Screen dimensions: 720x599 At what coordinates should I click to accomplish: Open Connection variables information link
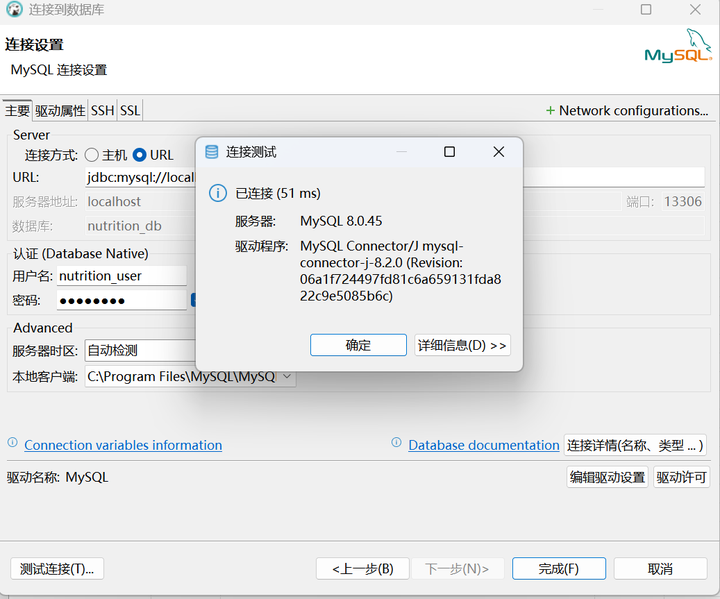pyautogui.click(x=123, y=445)
